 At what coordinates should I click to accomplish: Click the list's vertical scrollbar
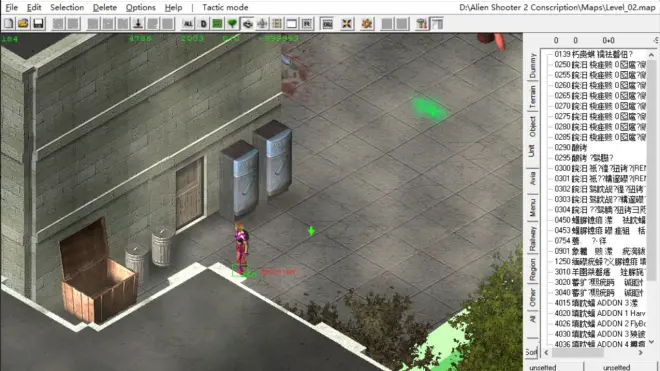tap(651, 198)
